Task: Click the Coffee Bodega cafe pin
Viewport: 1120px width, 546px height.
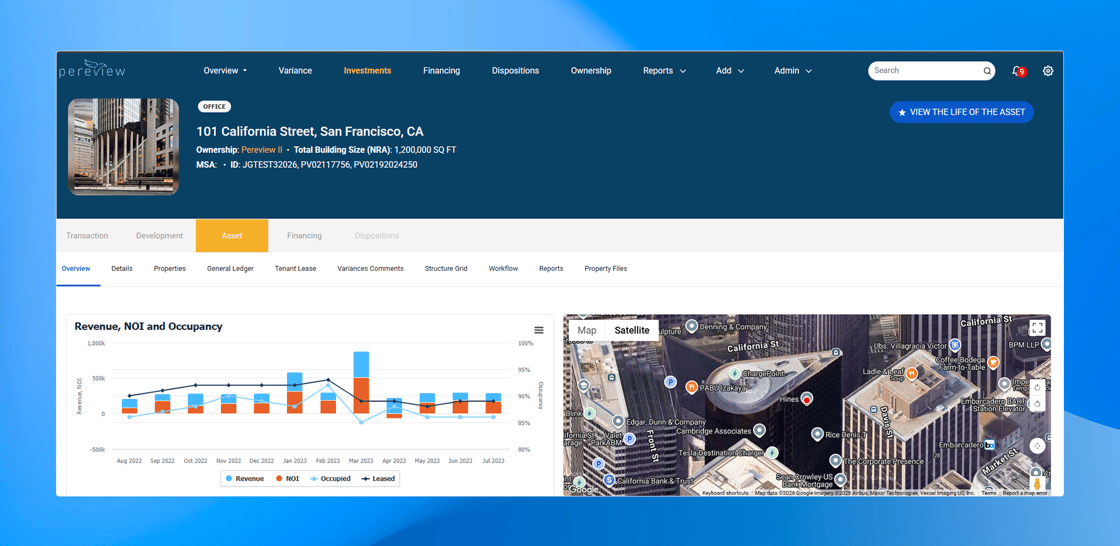Action: [x=992, y=363]
